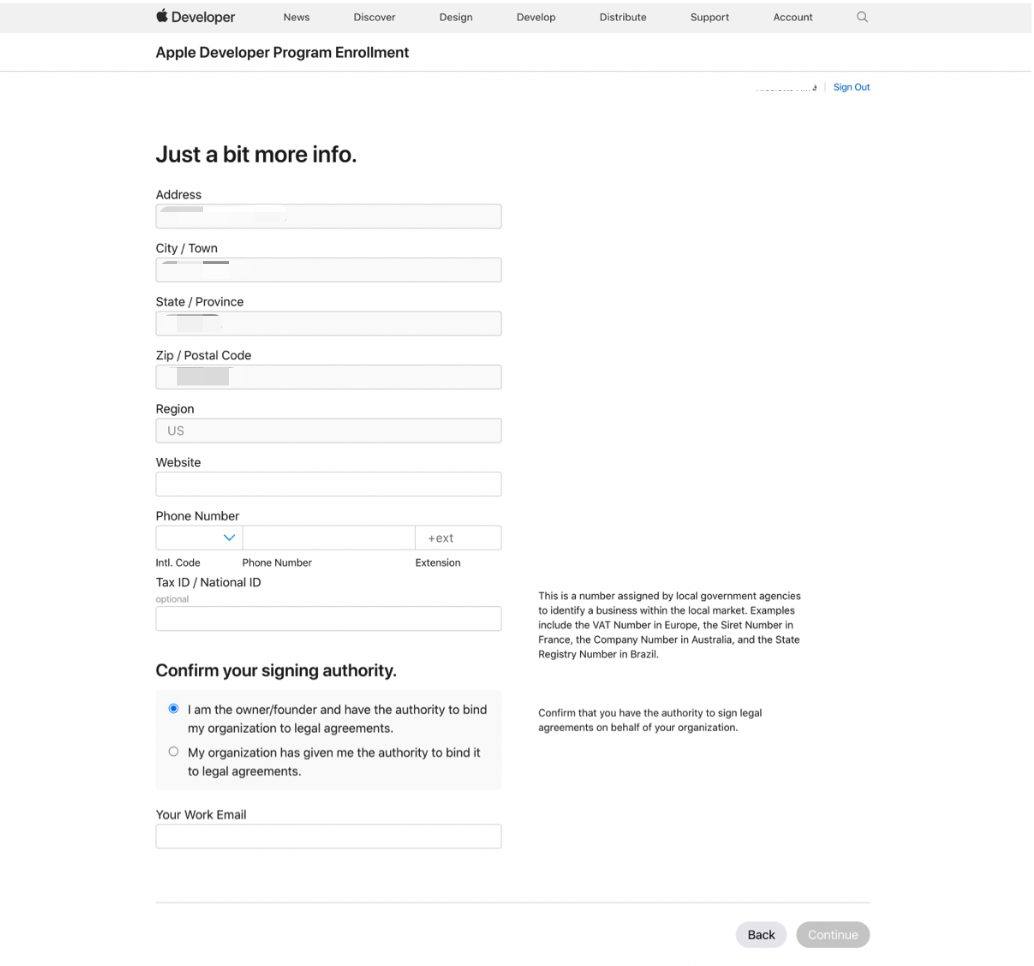Select the Develop menu item
The image size is (1034, 966).
coord(535,17)
